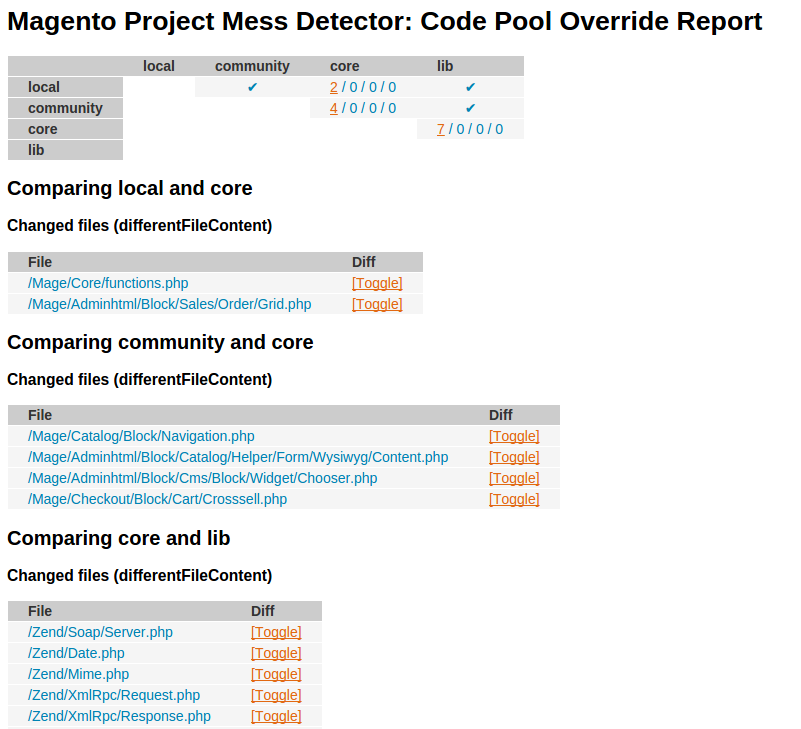Image resolution: width=801 pixels, height=729 pixels.
Task: Click the 'community' row header in matrix
Action: point(65,108)
